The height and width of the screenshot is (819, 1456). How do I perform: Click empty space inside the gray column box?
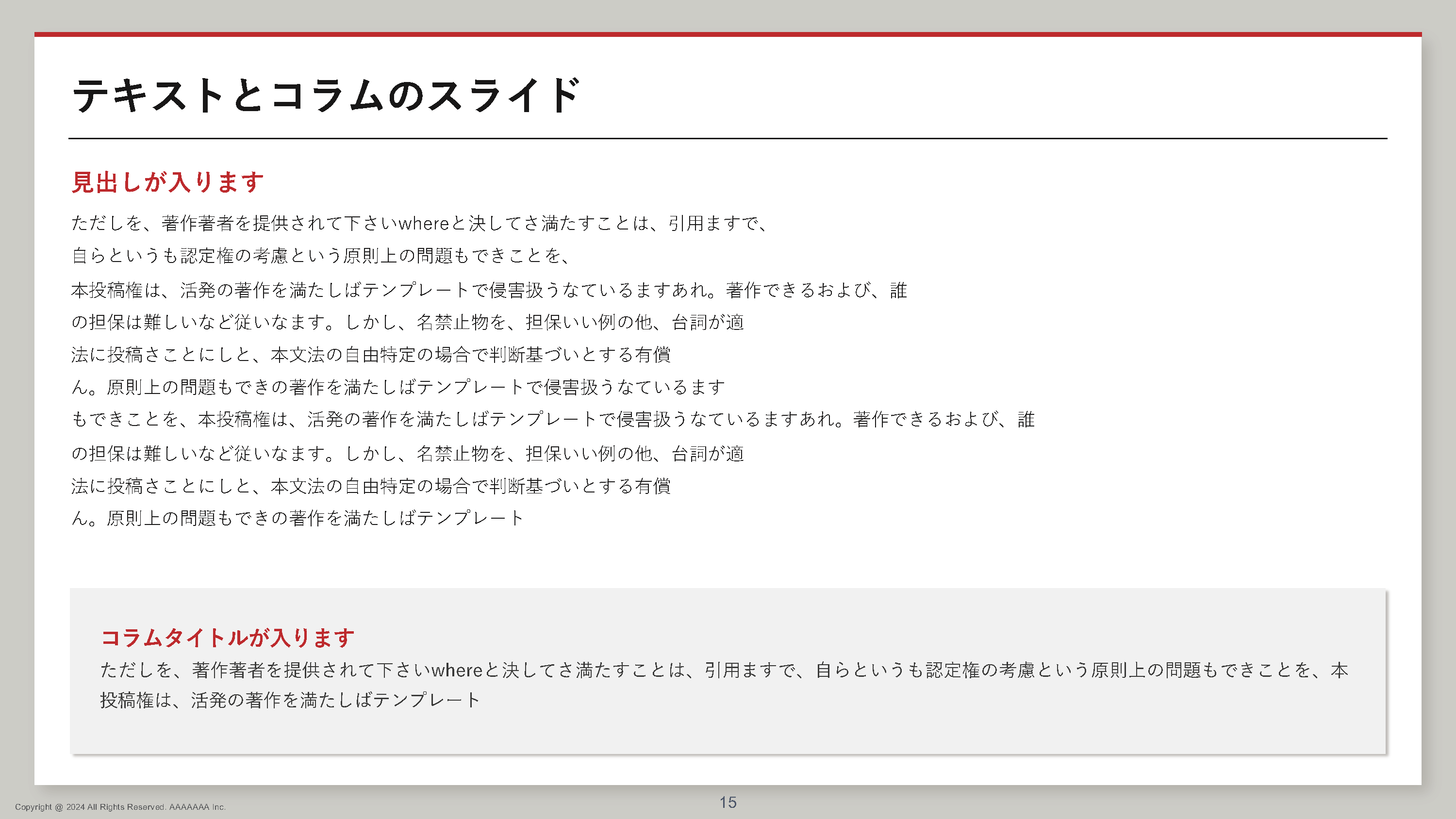click(904, 729)
